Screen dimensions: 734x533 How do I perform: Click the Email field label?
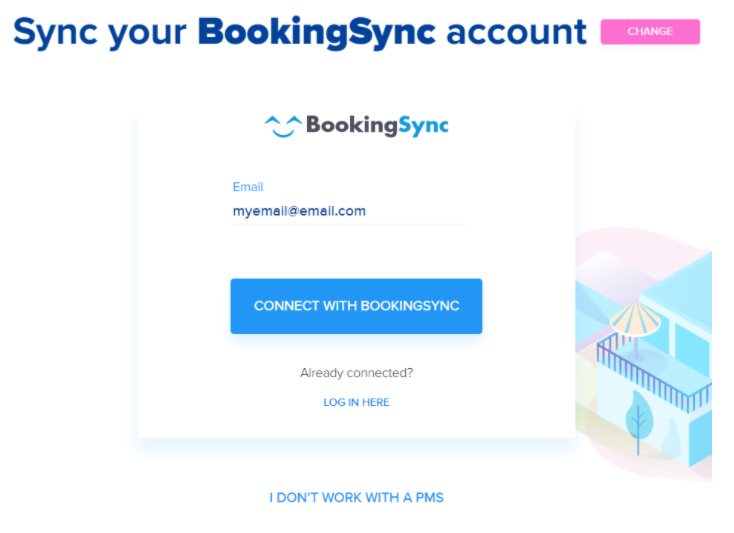(x=247, y=187)
